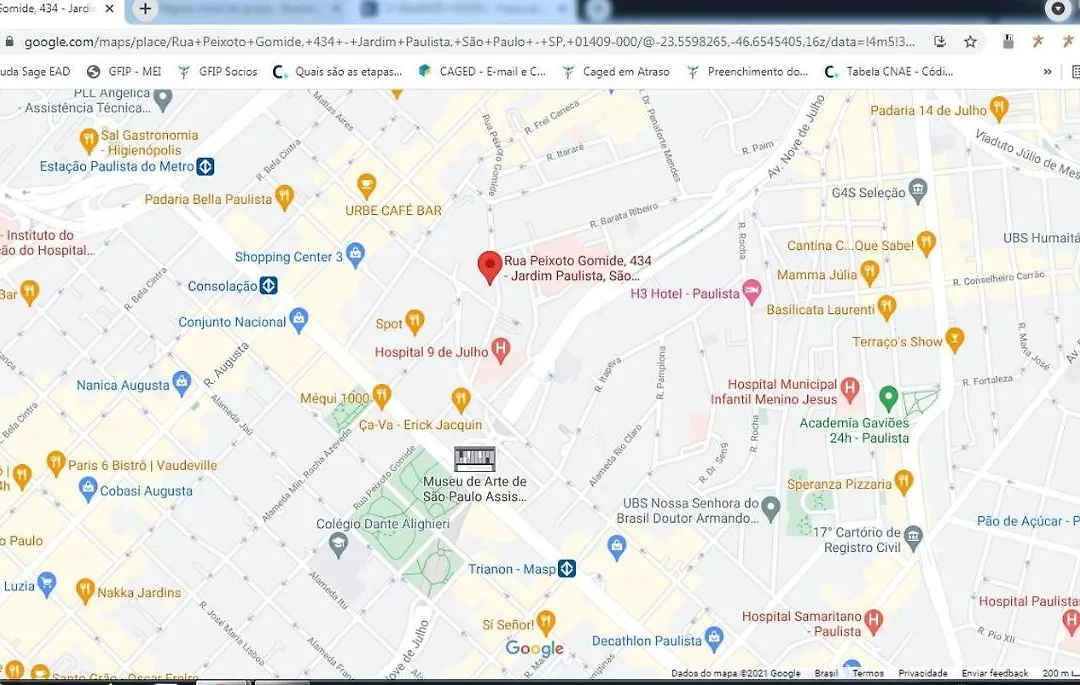Open the Preenchimento do bookmark

coord(747,72)
